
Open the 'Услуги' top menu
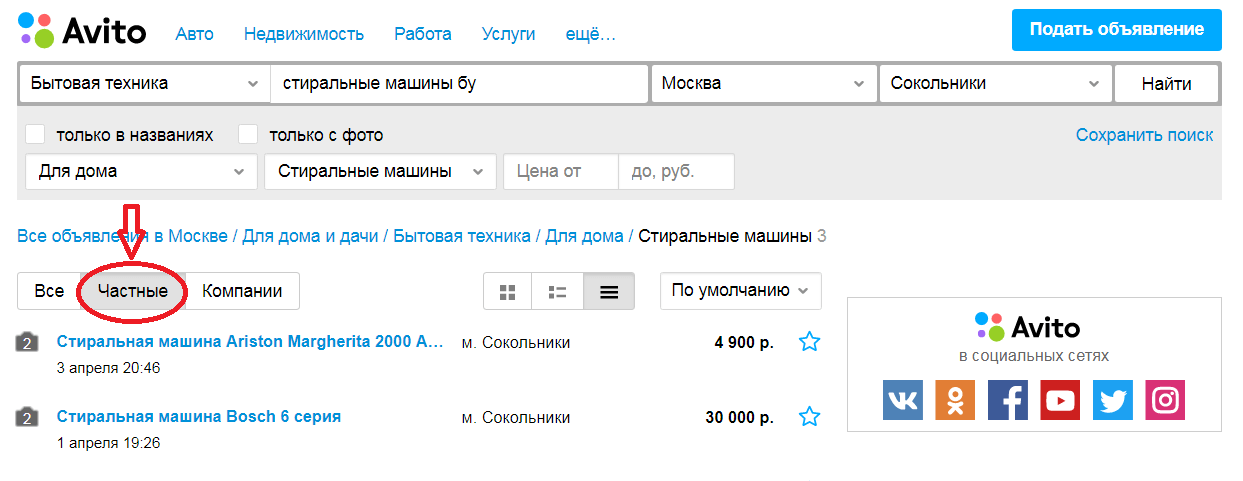[508, 34]
